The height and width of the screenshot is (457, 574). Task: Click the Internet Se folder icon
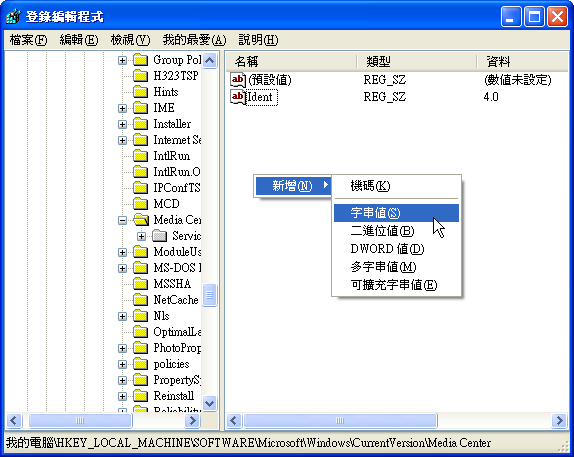(141, 140)
